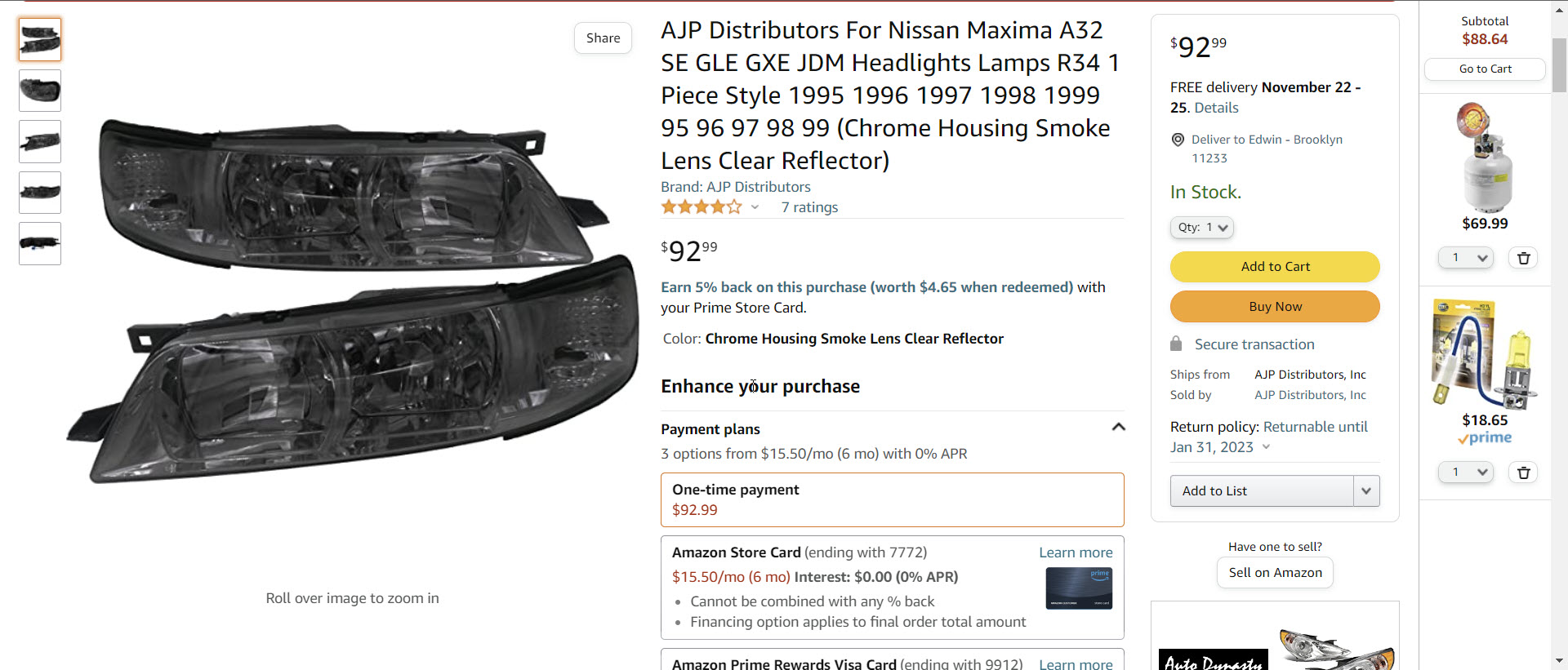Click the Buy Now button
Viewport: 1568px width, 670px height.
1275,307
